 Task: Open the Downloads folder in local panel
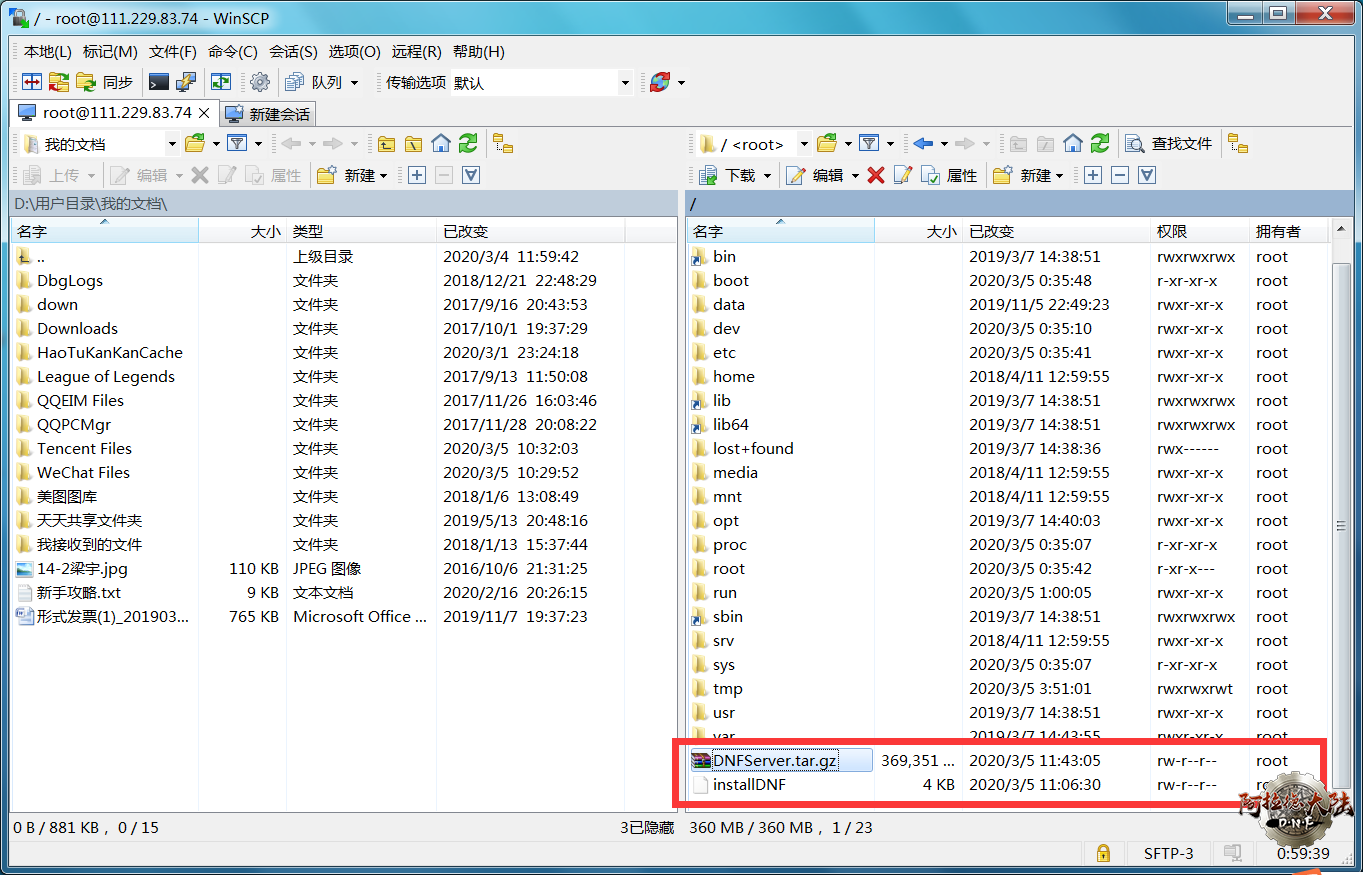[77, 329]
